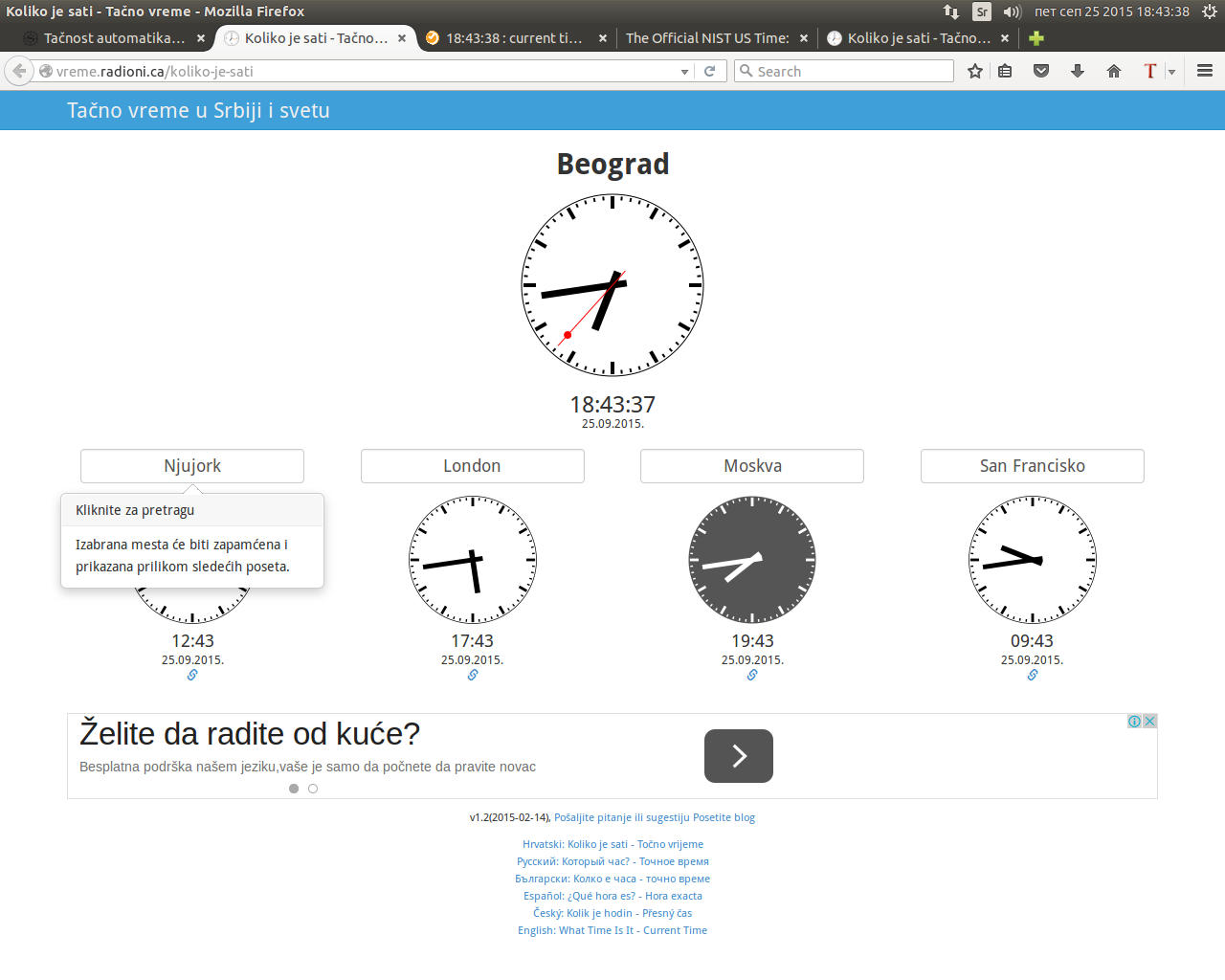The width and height of the screenshot is (1225, 980).
Task: Go to the Firefox home page icon
Action: coord(1114,71)
